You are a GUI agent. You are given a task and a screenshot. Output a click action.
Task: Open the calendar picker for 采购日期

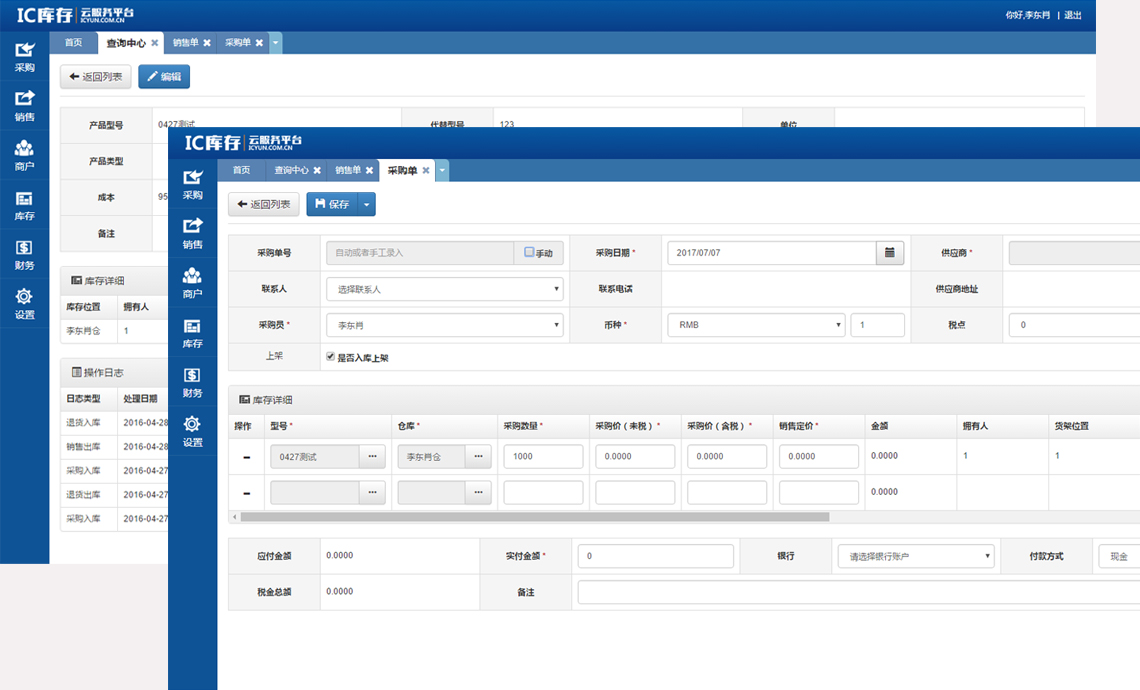890,253
